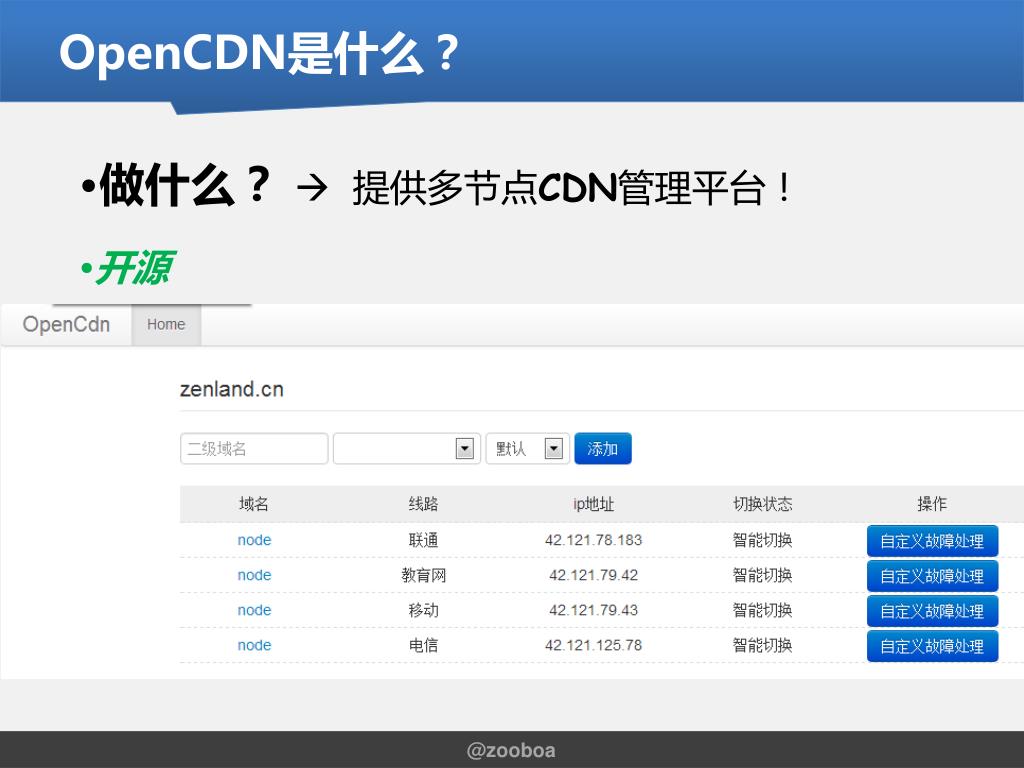
Task: Select IP address 42.121.79.43
Action: pos(594,610)
